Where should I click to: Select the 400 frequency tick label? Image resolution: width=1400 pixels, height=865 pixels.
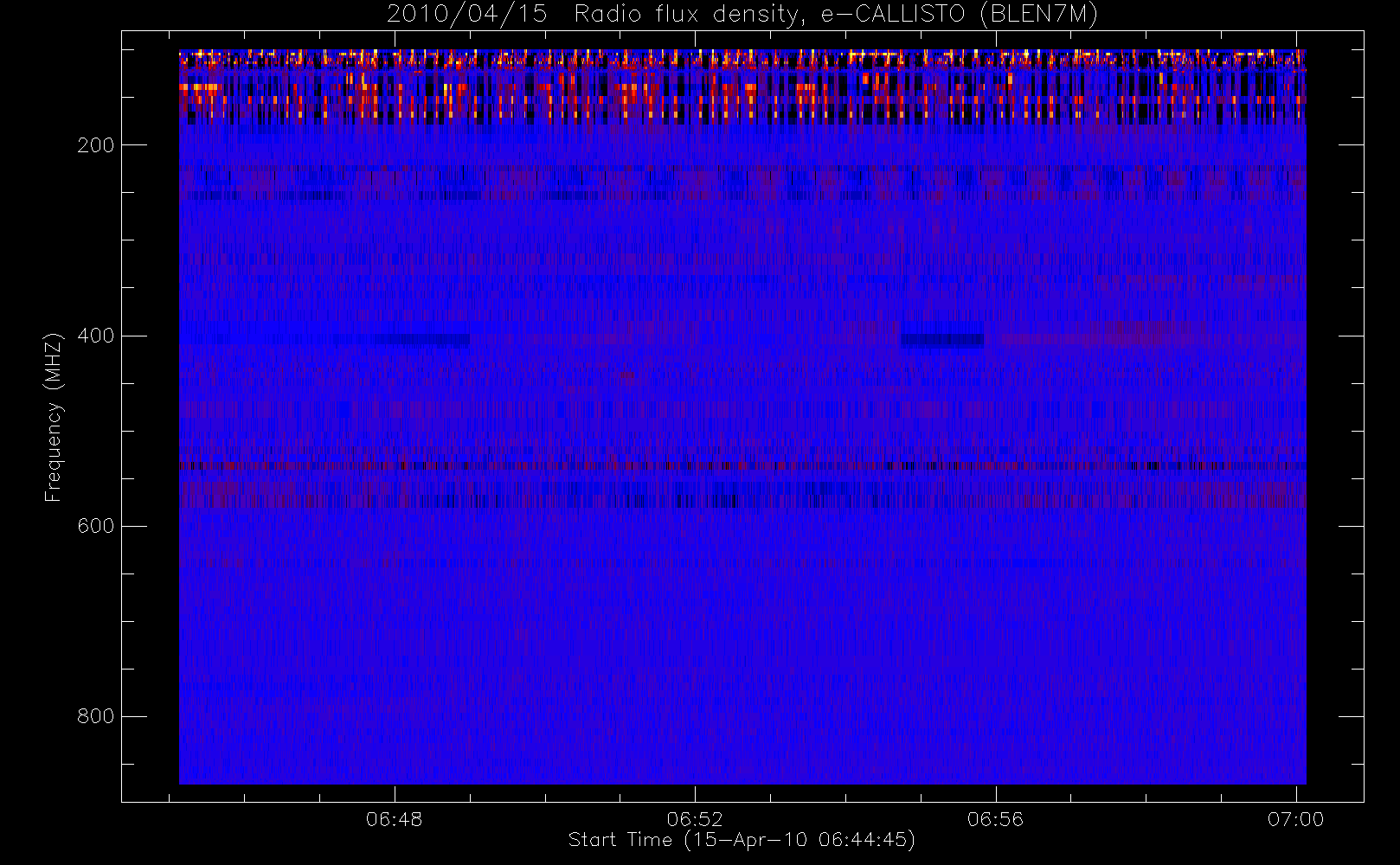click(x=96, y=336)
